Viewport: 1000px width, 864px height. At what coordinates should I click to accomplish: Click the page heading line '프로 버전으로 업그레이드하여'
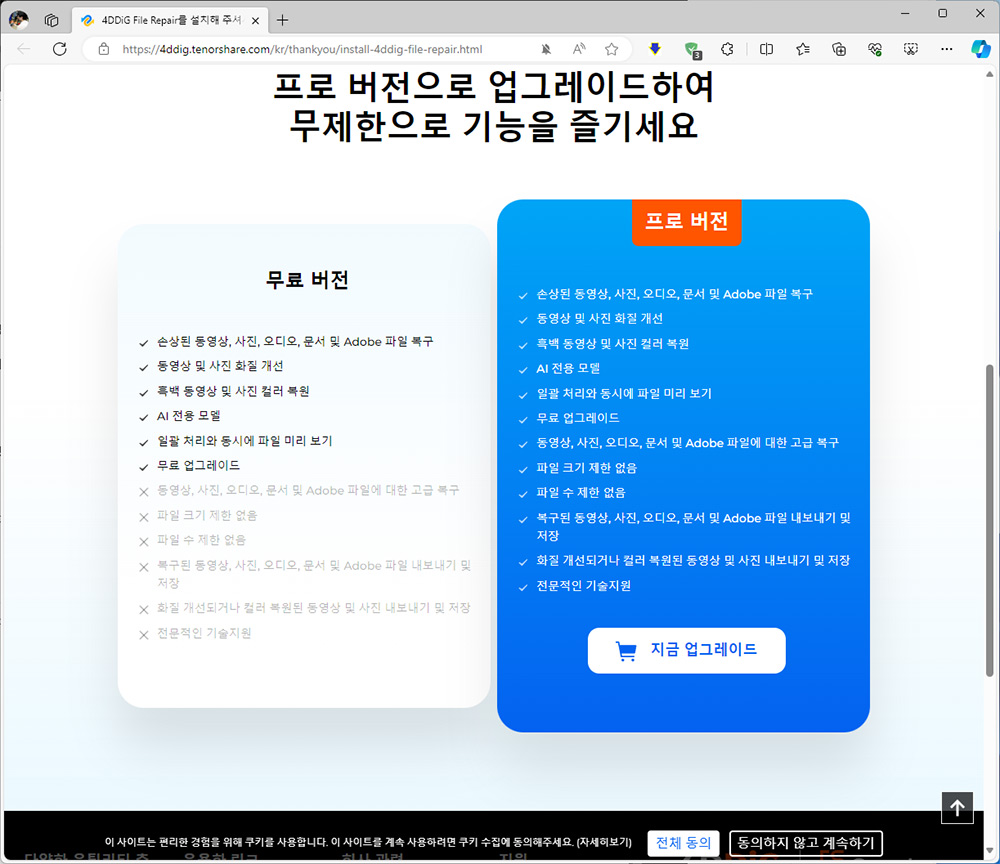(x=493, y=86)
